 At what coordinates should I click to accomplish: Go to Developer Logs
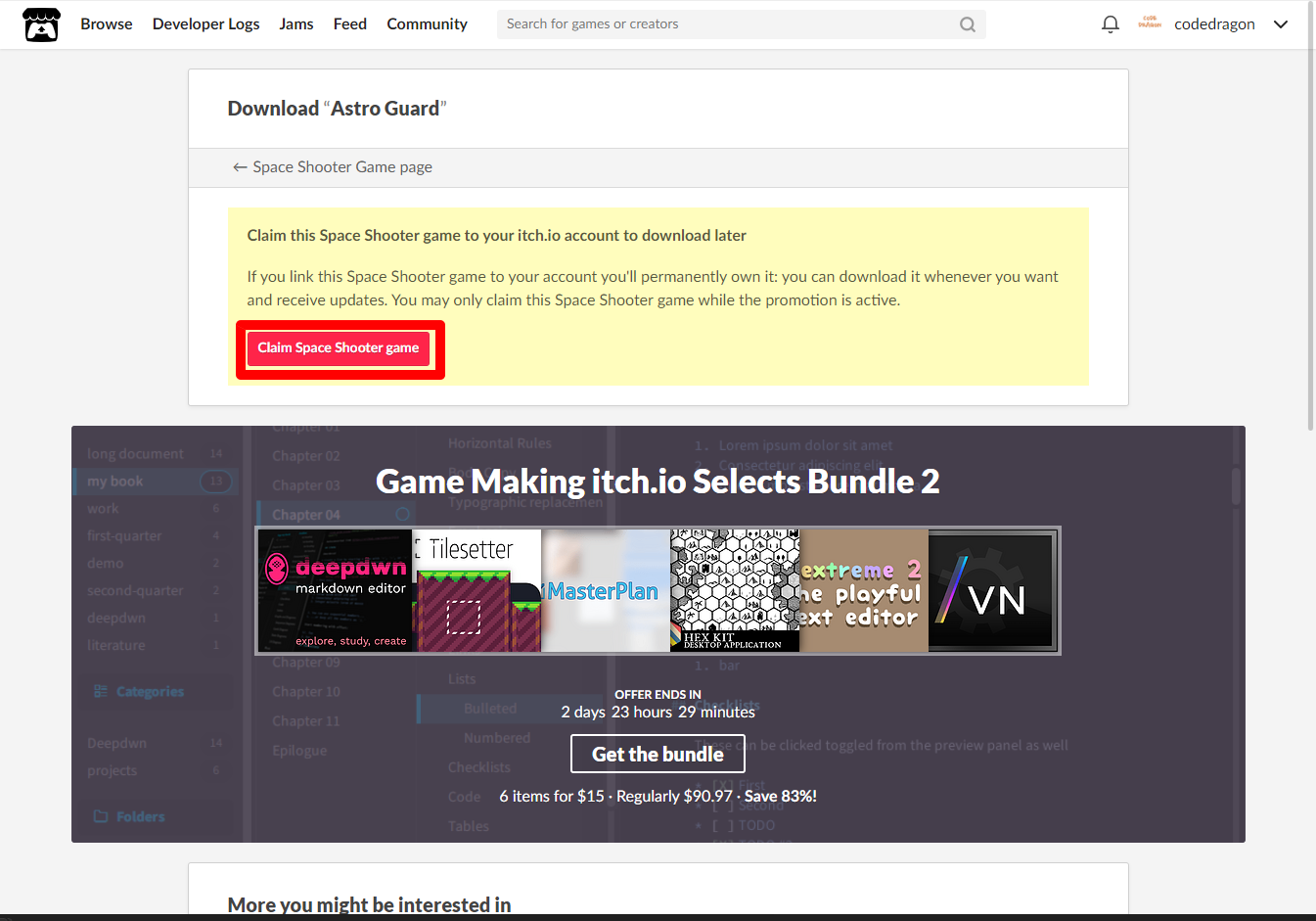pyautogui.click(x=206, y=24)
